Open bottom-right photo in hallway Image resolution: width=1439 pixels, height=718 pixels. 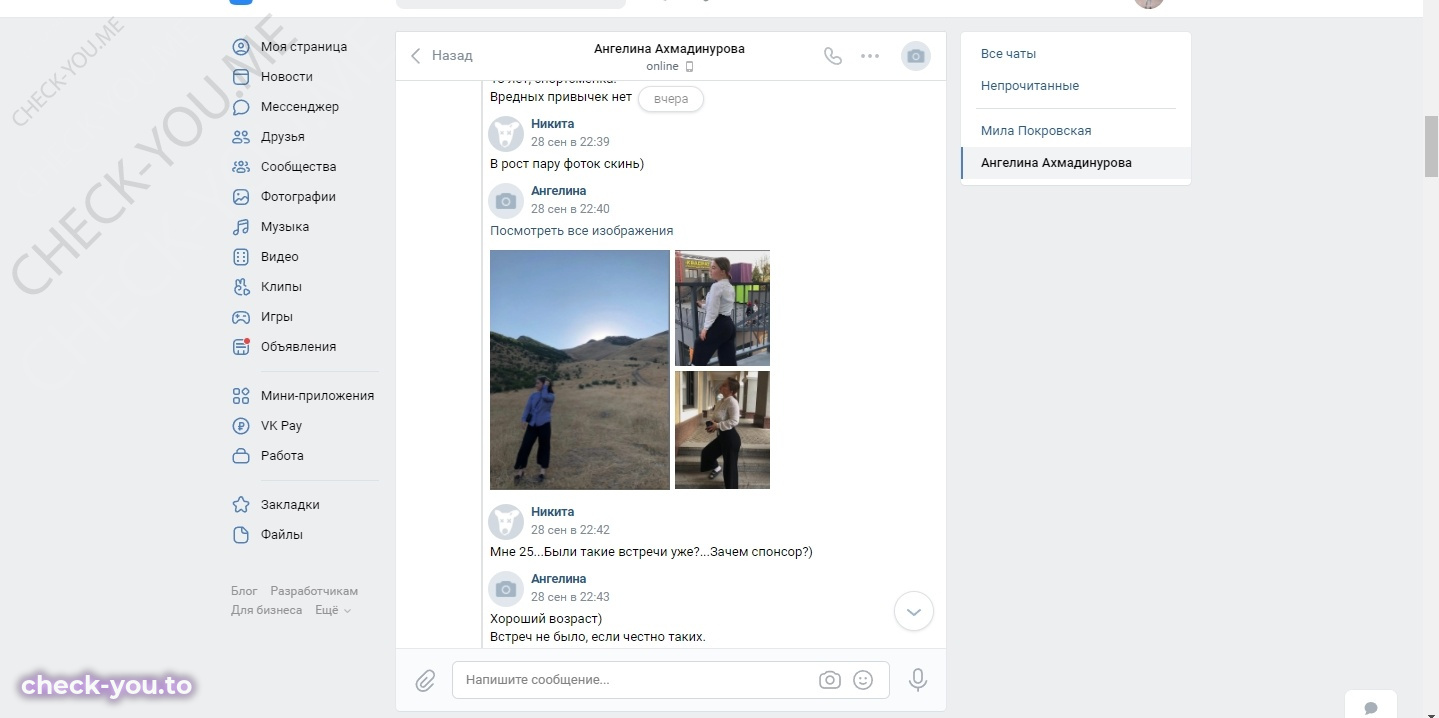tap(722, 430)
